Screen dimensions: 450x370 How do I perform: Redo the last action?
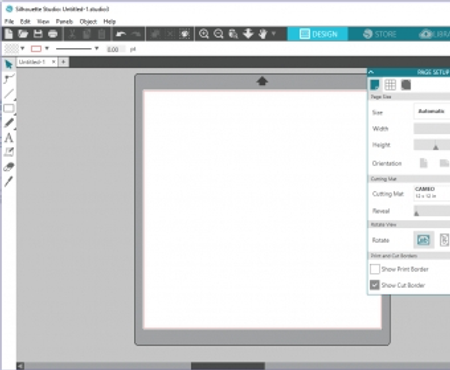(136, 34)
